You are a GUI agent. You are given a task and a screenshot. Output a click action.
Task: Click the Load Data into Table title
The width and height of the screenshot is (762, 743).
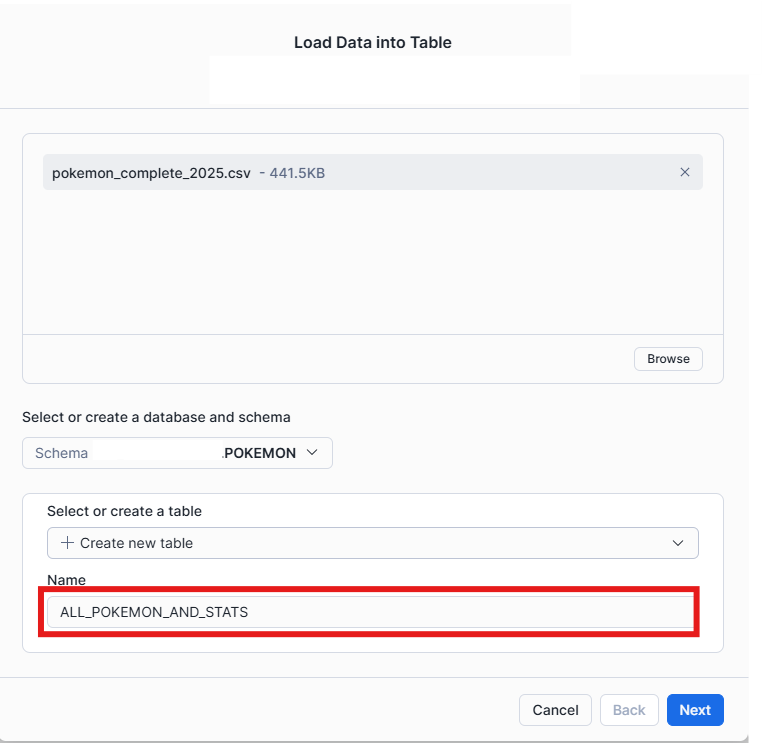(x=373, y=43)
